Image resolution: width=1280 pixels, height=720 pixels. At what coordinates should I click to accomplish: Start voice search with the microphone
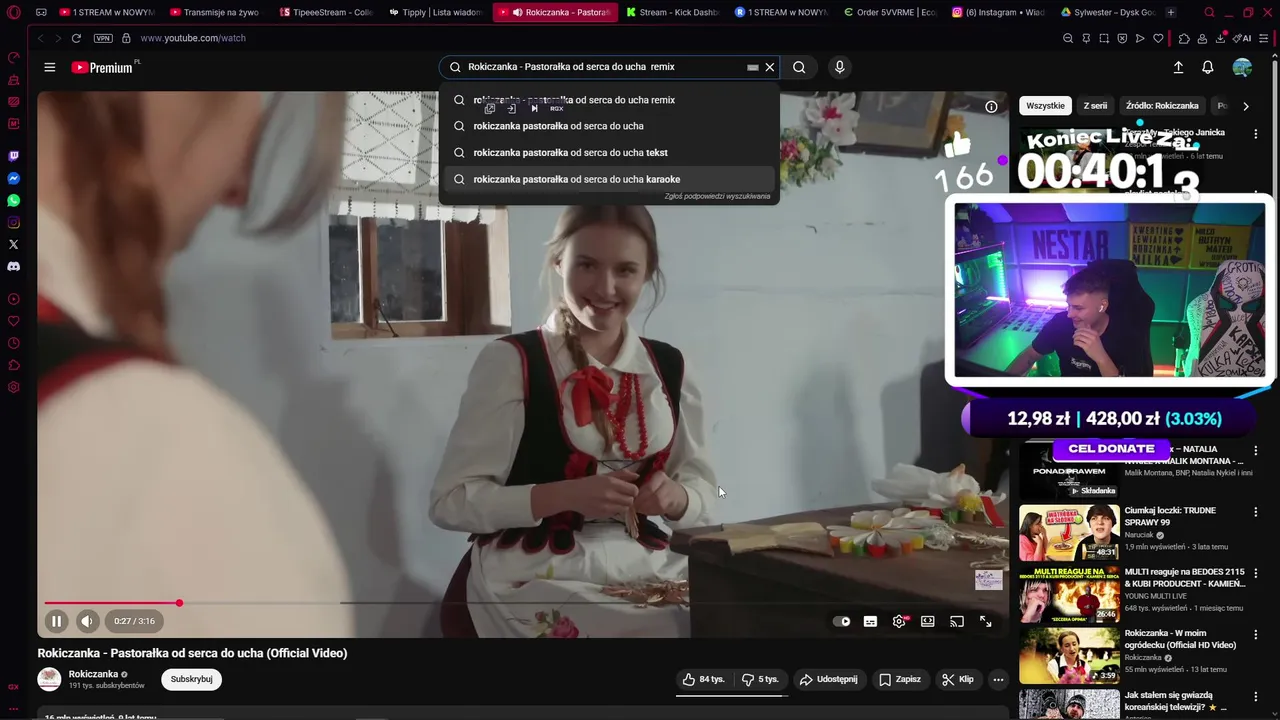point(839,67)
